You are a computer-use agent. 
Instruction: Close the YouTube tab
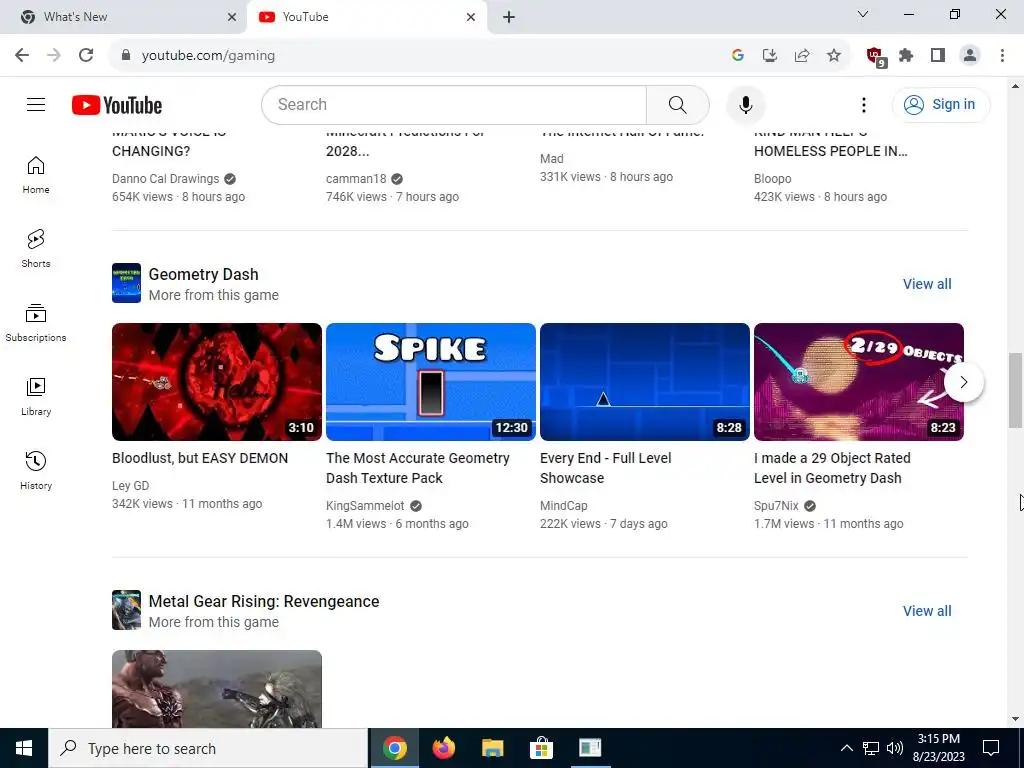coord(471,17)
